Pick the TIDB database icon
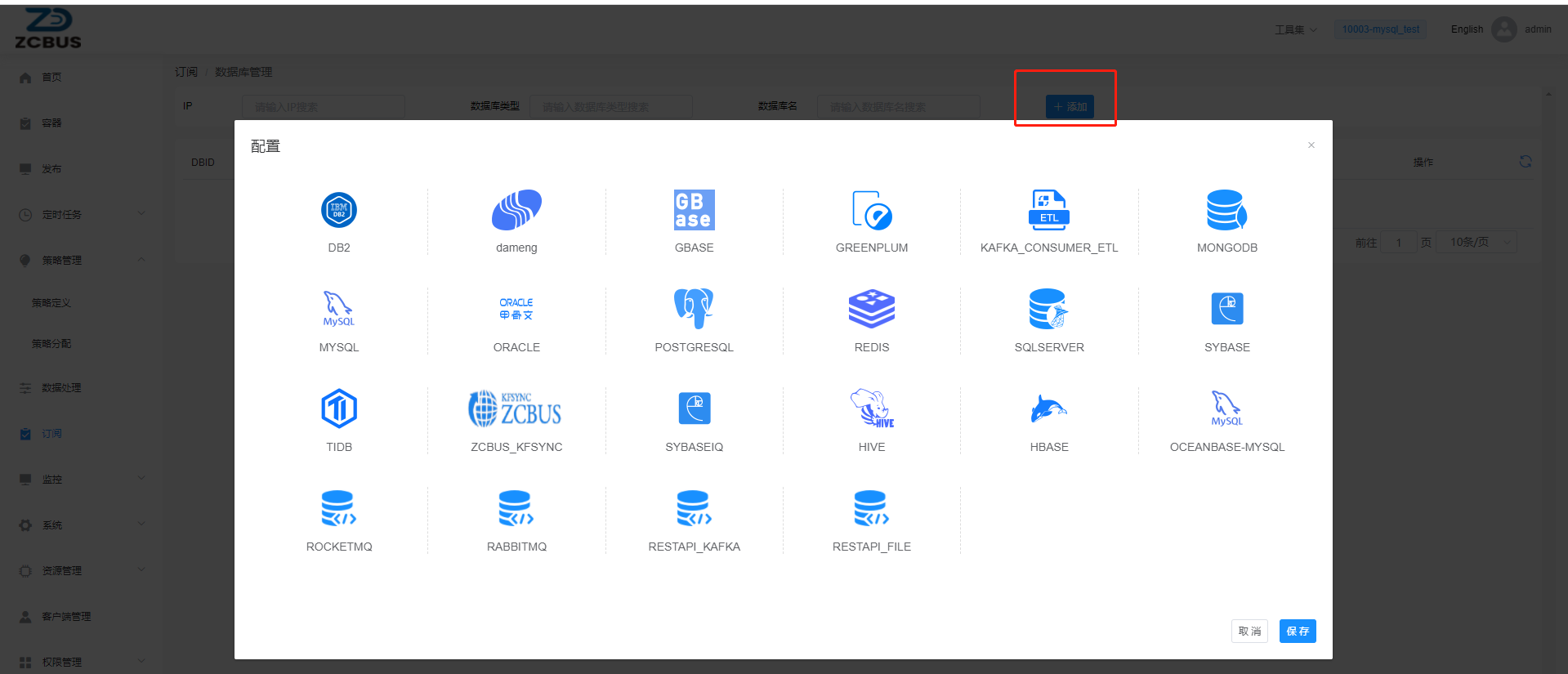This screenshot has width=1568, height=674. pyautogui.click(x=338, y=409)
